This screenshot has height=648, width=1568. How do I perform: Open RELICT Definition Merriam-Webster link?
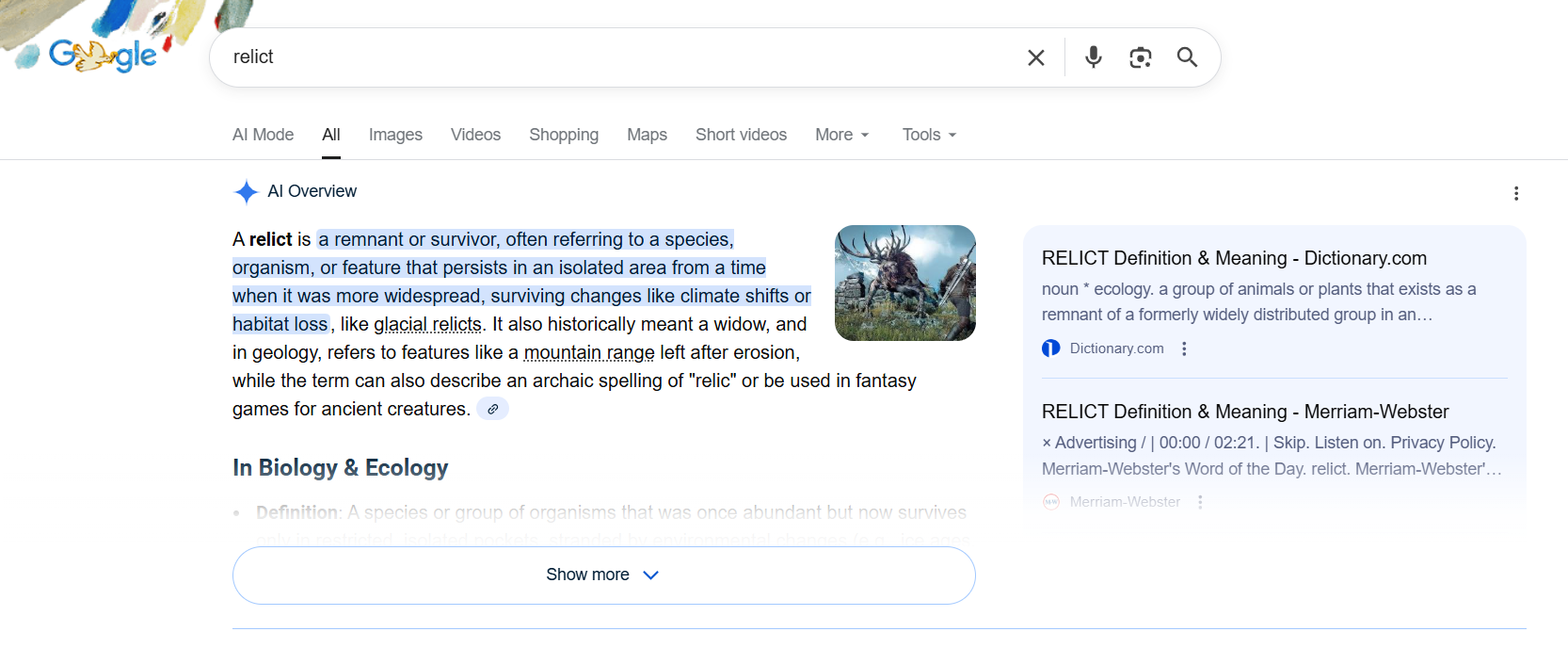1244,412
